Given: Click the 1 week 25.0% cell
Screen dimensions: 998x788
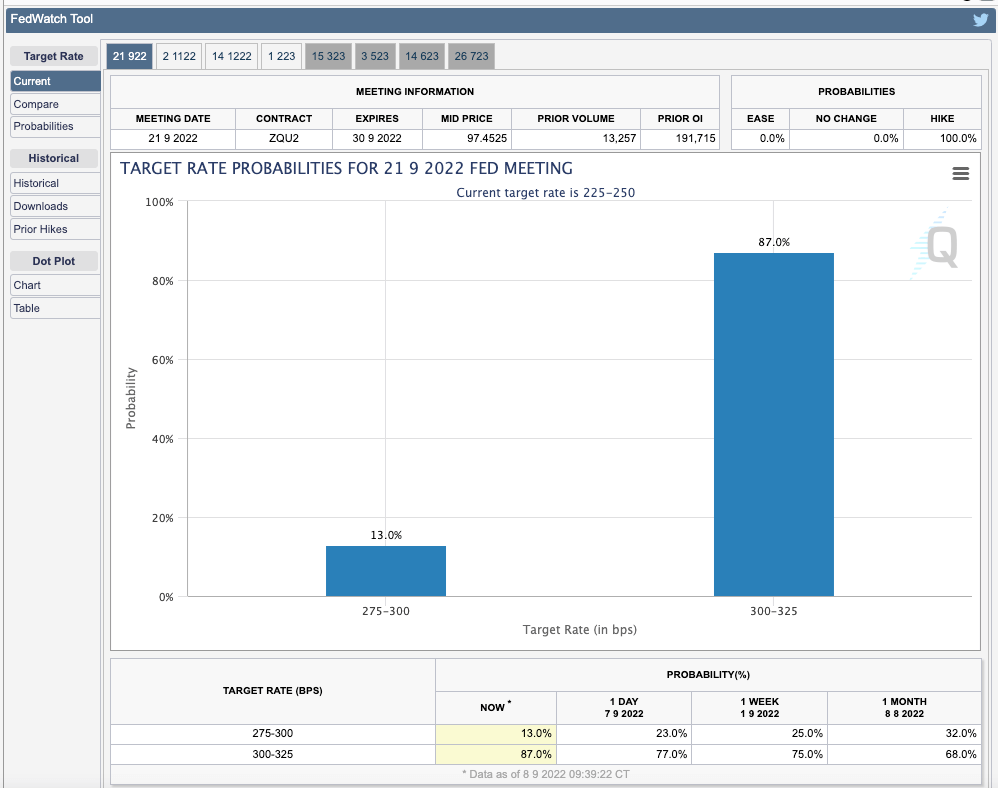Looking at the screenshot, I should 759,733.
